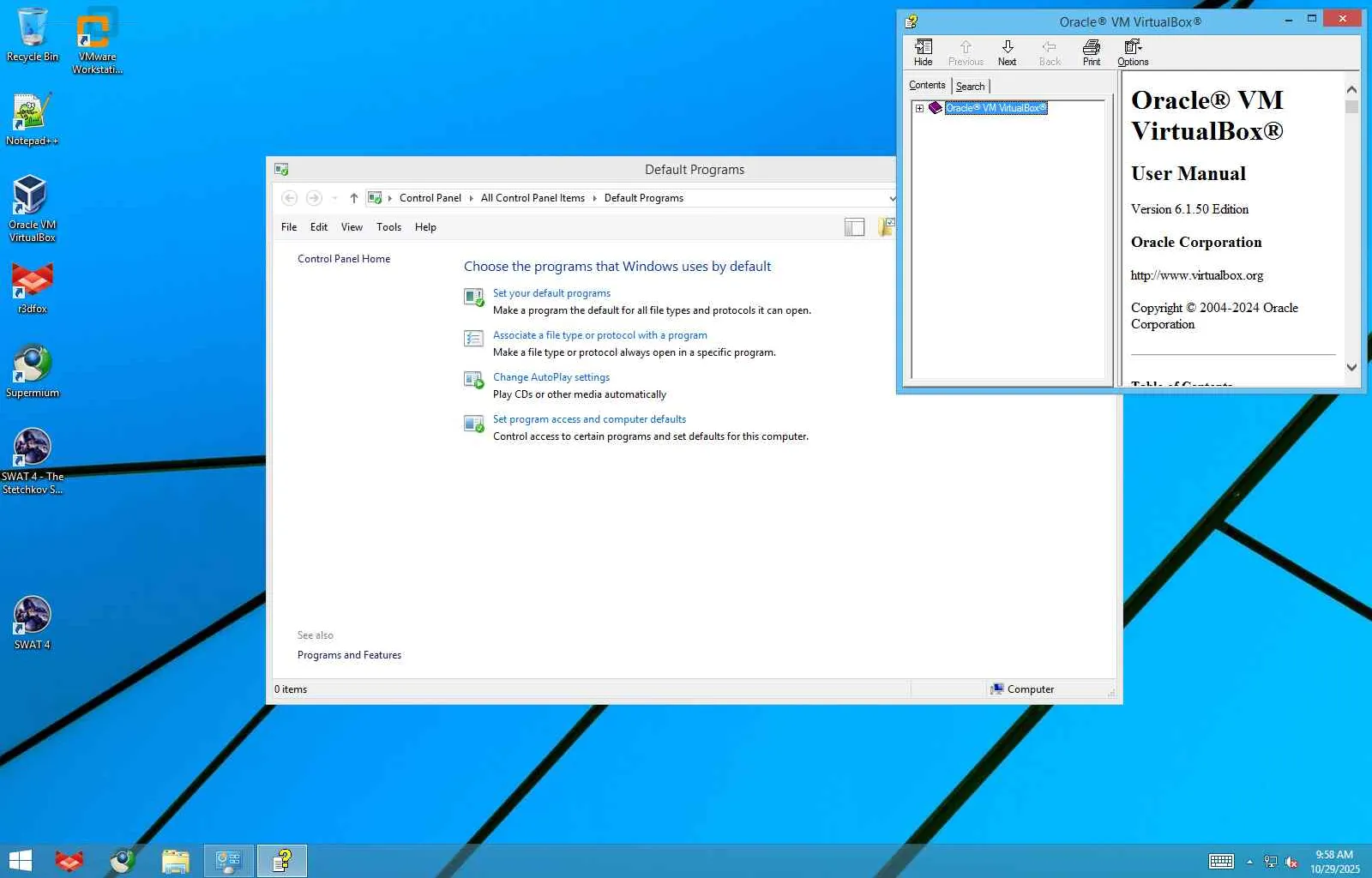Open the Edit menu in Default Programs
This screenshot has height=878, width=1372.
tap(319, 227)
